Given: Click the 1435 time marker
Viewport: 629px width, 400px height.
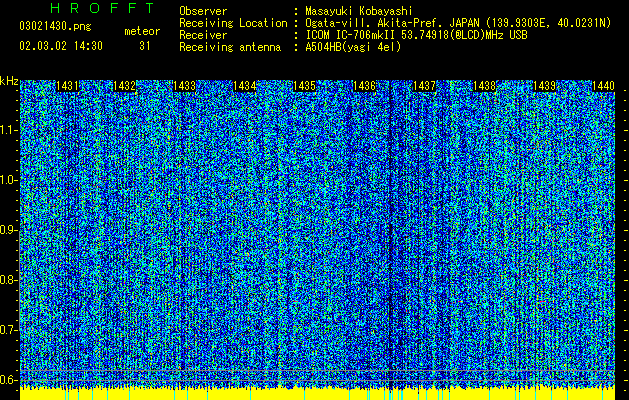Looking at the screenshot, I should [304, 86].
